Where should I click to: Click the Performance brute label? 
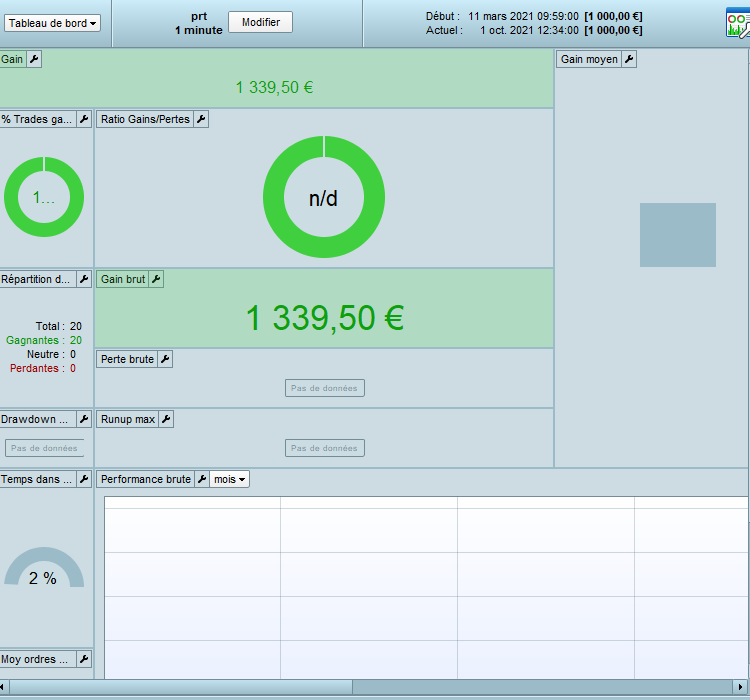point(146,479)
